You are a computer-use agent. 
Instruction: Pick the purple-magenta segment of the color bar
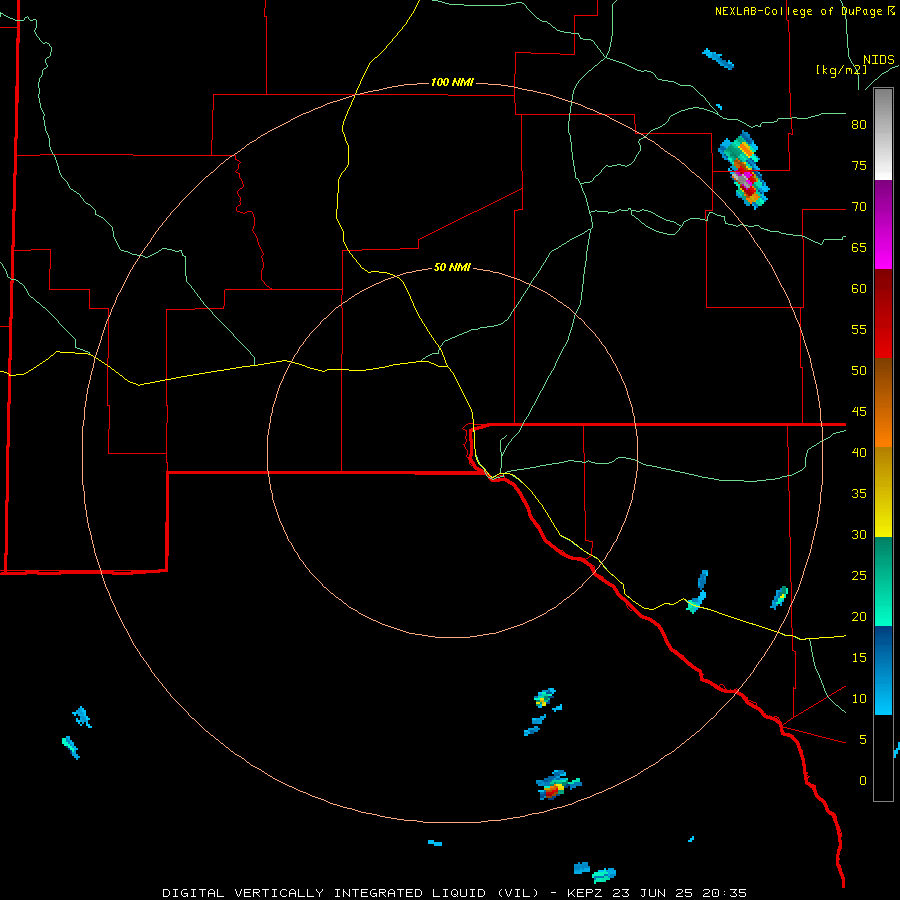pos(883,224)
